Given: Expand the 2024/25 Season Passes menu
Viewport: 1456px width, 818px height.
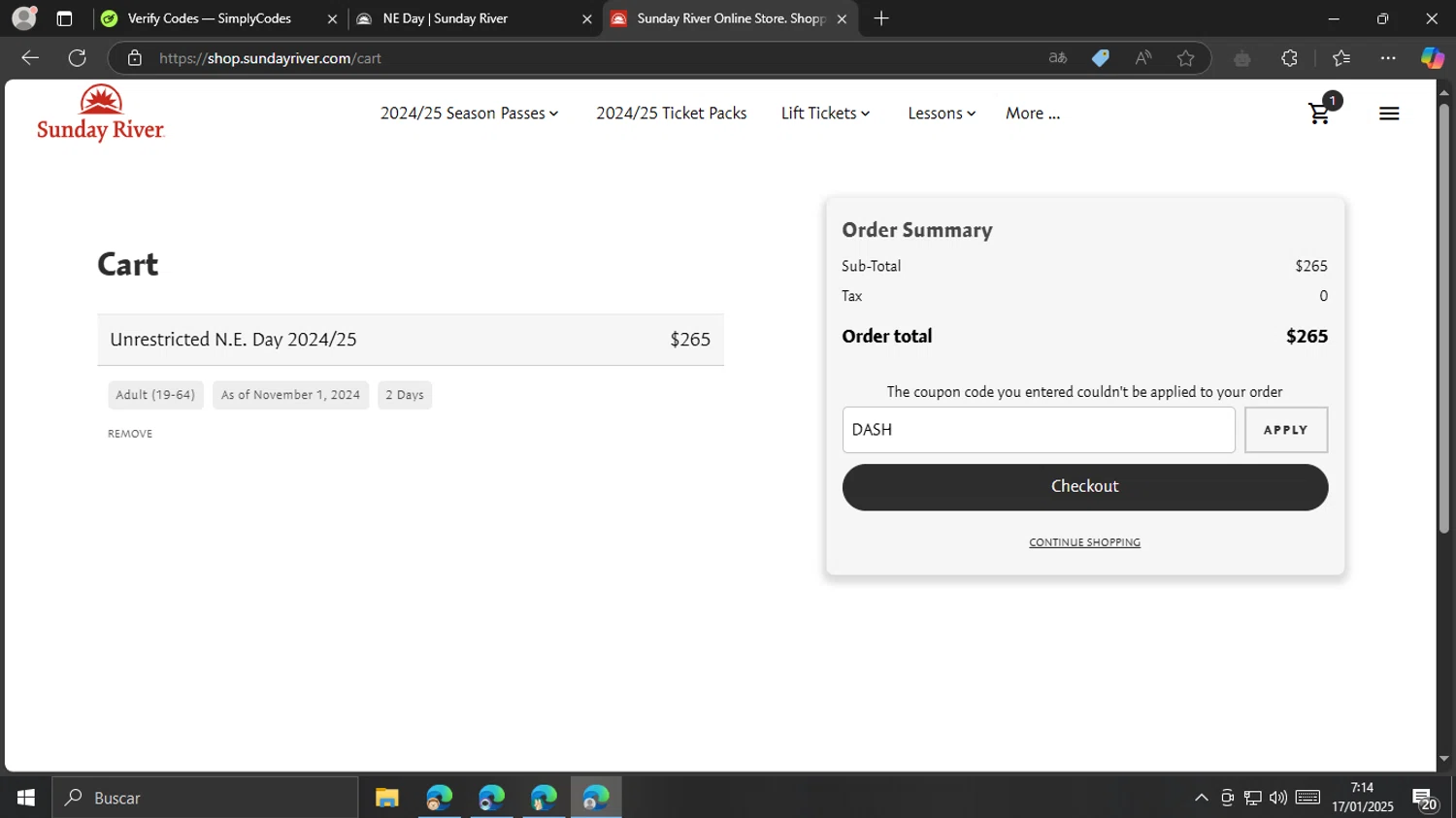Looking at the screenshot, I should pyautogui.click(x=469, y=114).
